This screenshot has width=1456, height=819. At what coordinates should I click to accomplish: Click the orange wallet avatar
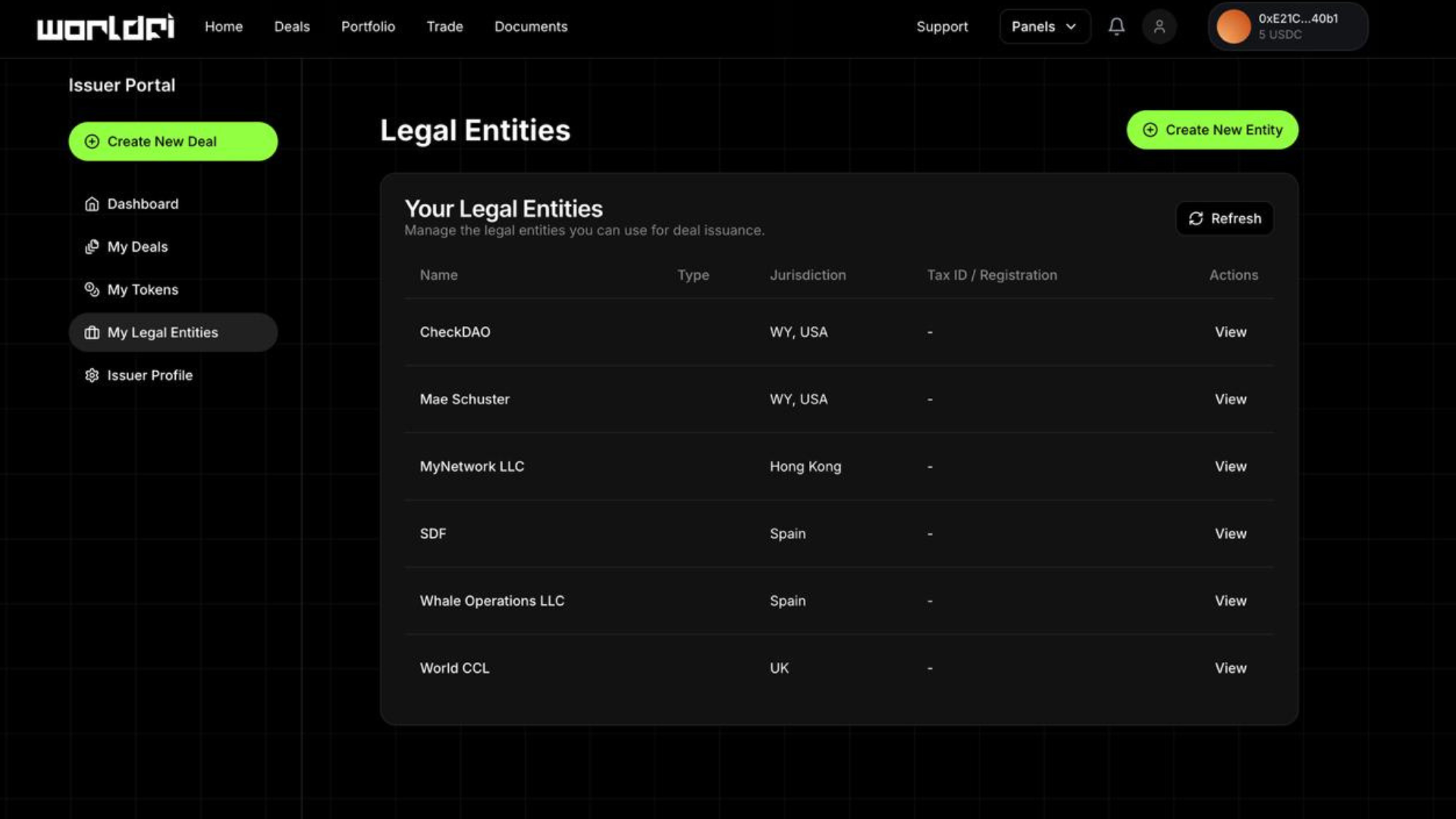point(1233,27)
